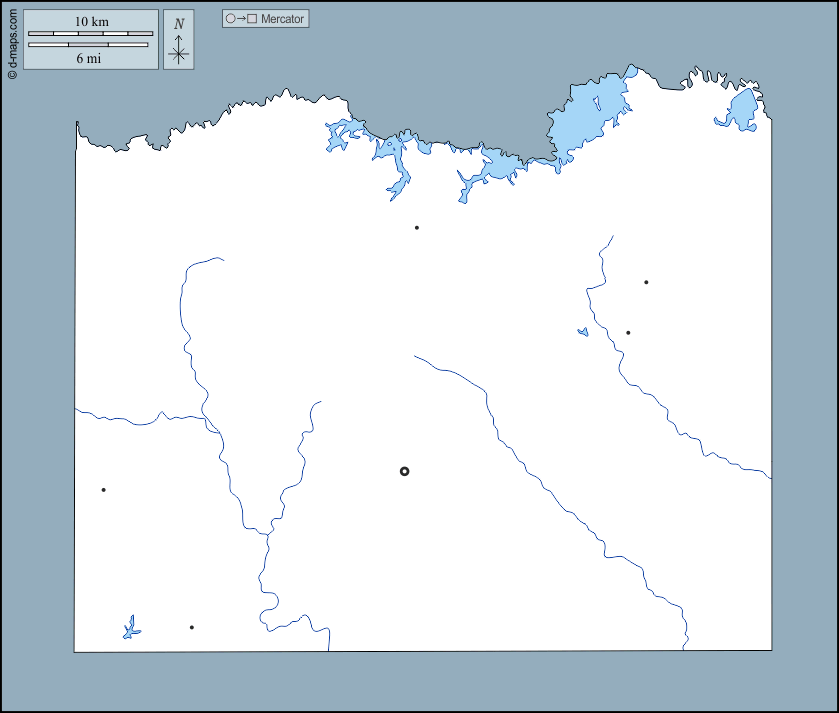Click the tiny lake in the southwest corner

tap(130, 628)
